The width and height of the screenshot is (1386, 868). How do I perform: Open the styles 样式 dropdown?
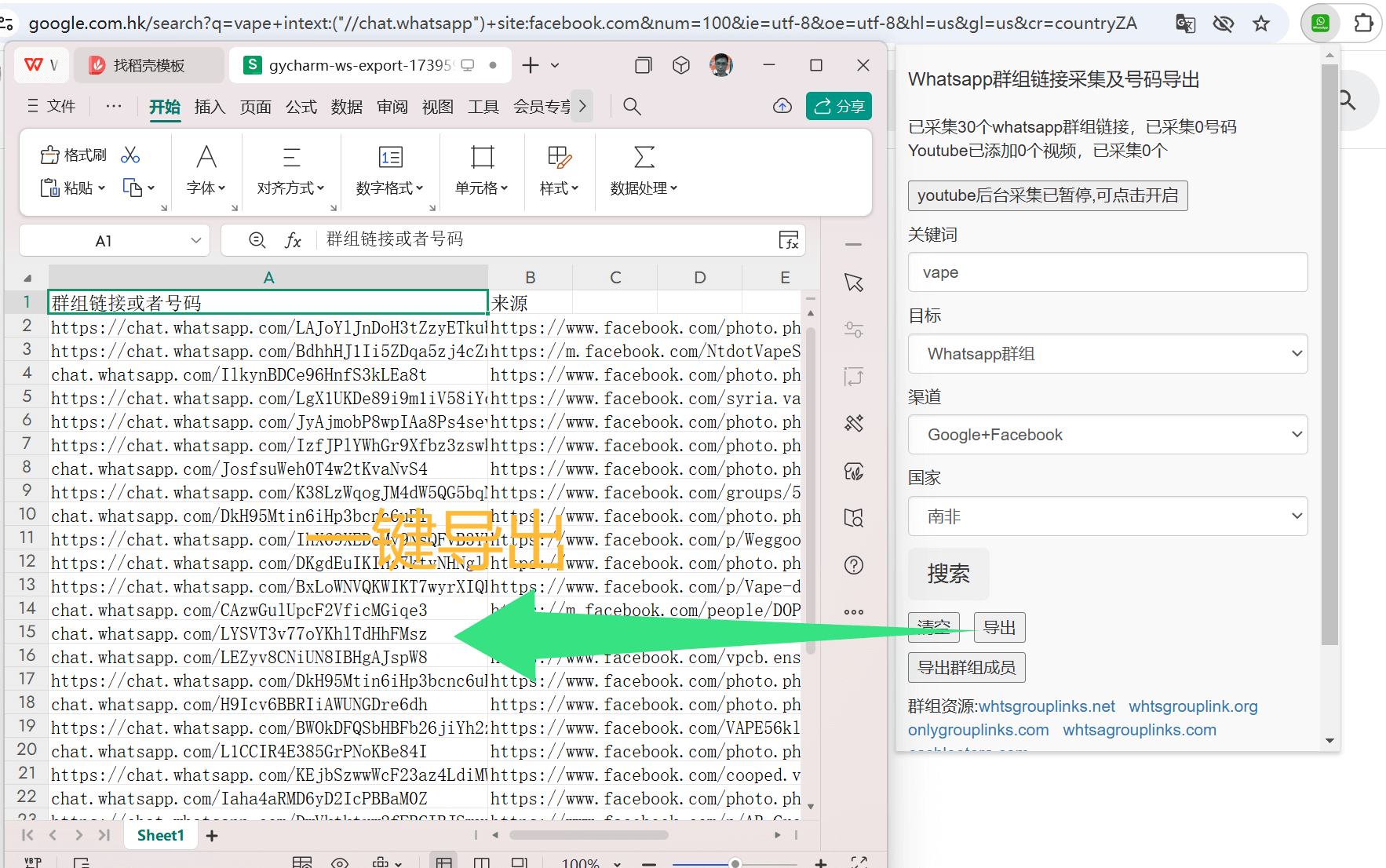[559, 171]
